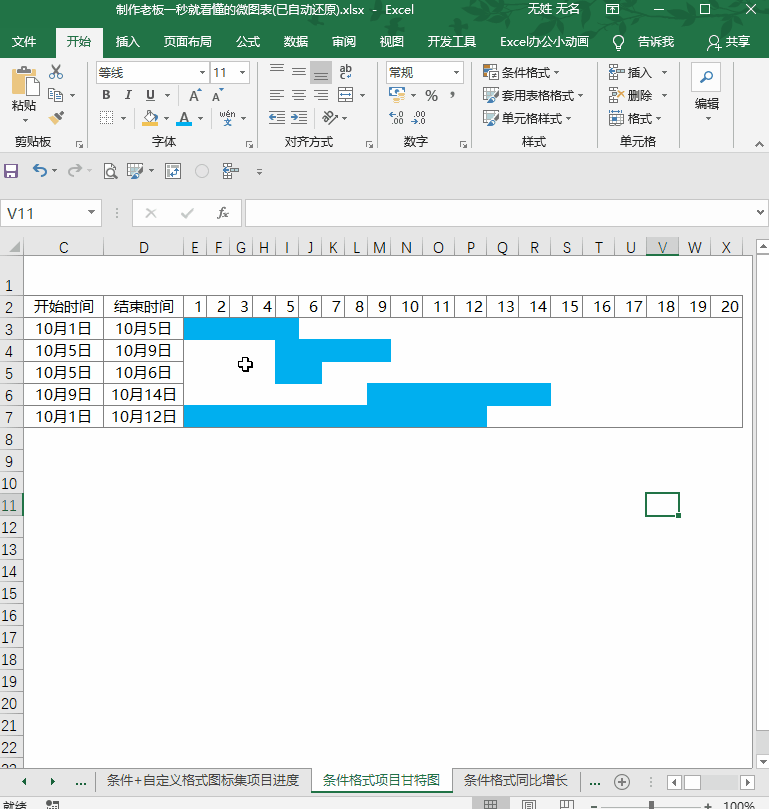Screen dimensions: 769x809
Task: Increase font size button
Action: tap(195, 95)
